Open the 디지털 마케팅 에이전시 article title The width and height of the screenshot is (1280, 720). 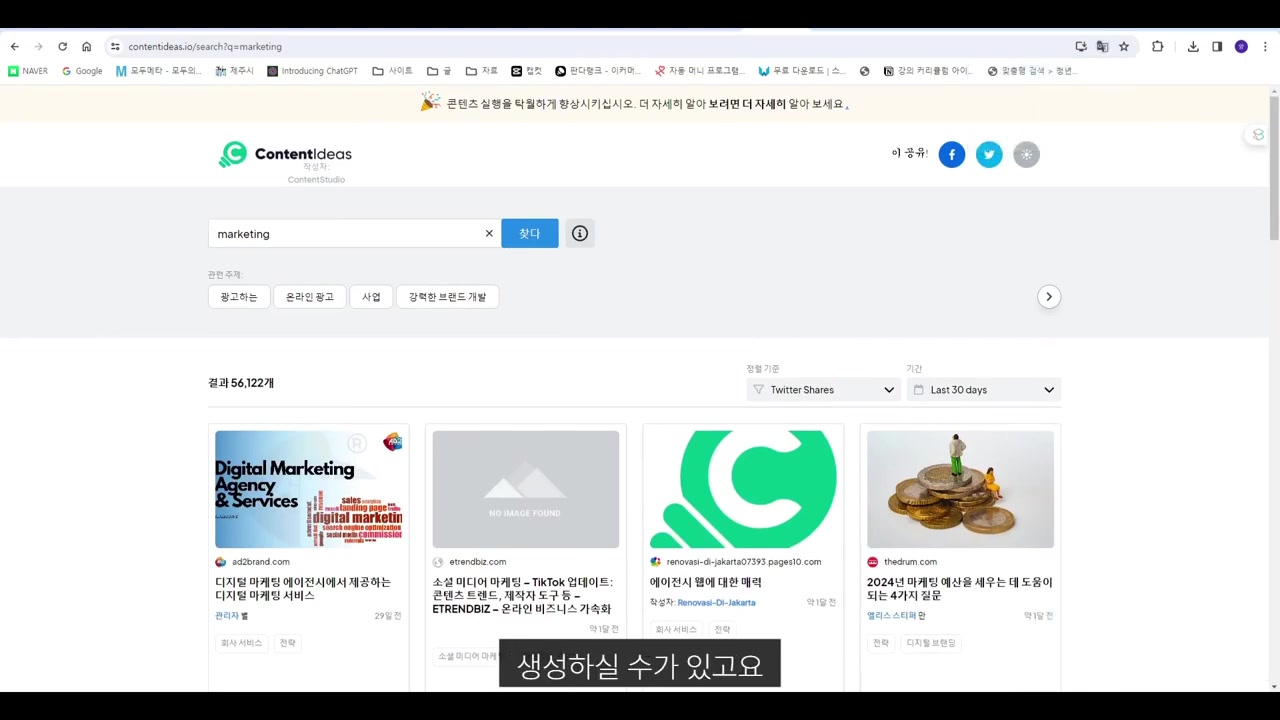[303, 589]
